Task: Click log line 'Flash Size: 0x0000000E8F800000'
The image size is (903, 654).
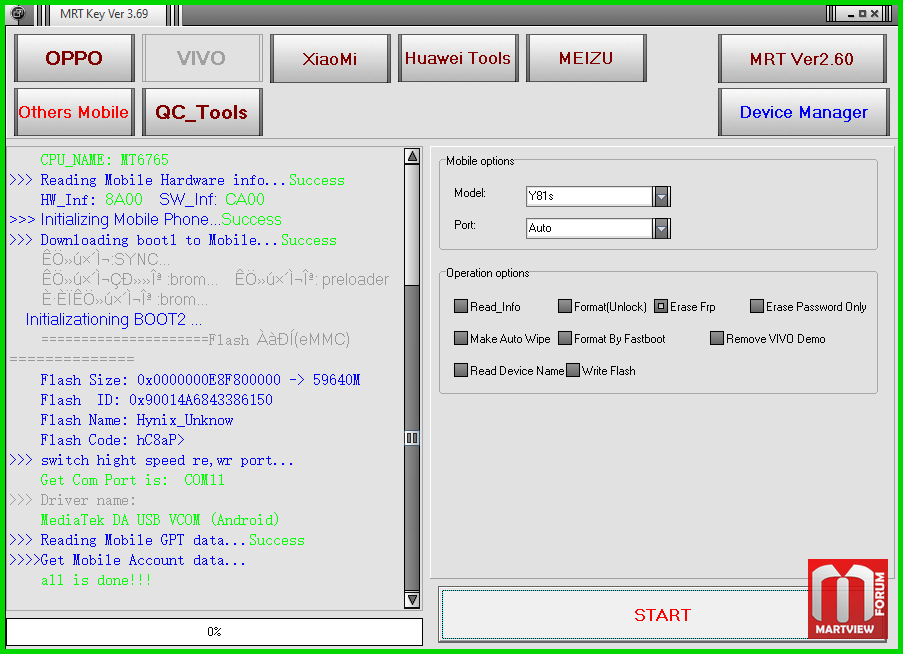Action: [x=200, y=380]
